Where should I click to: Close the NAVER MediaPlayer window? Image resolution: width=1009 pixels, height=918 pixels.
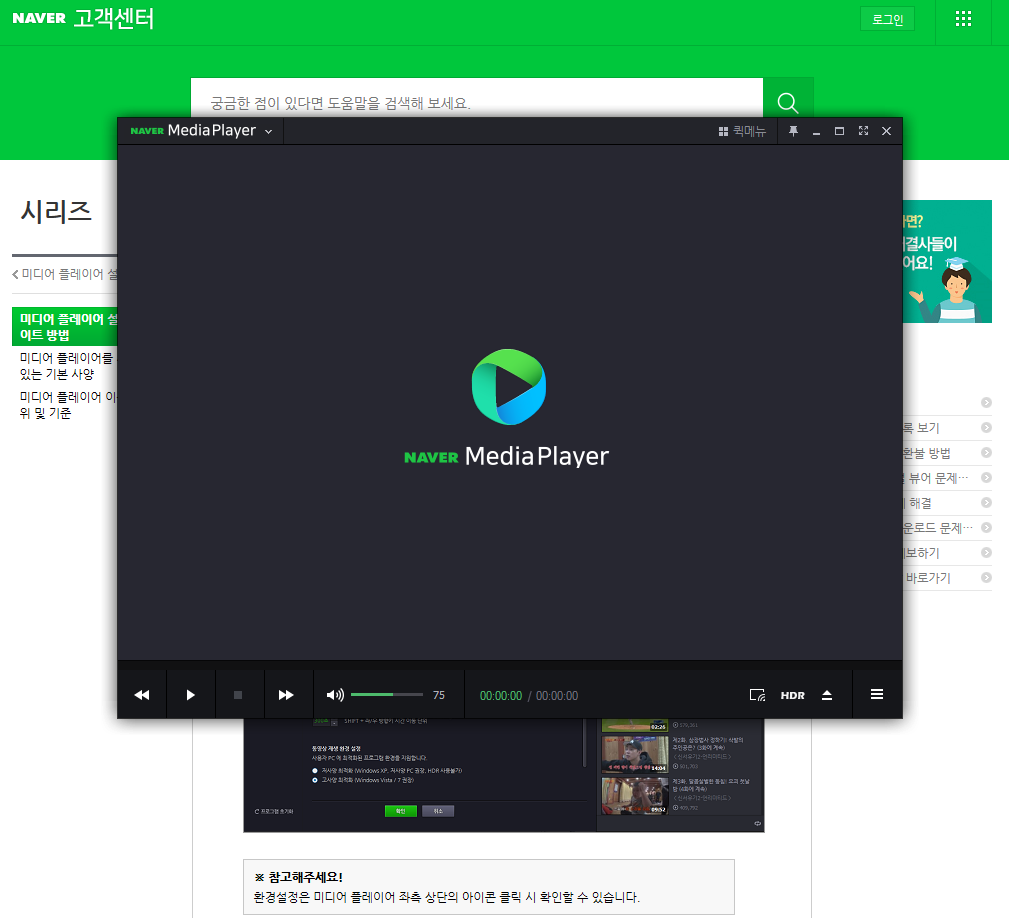pos(886,131)
